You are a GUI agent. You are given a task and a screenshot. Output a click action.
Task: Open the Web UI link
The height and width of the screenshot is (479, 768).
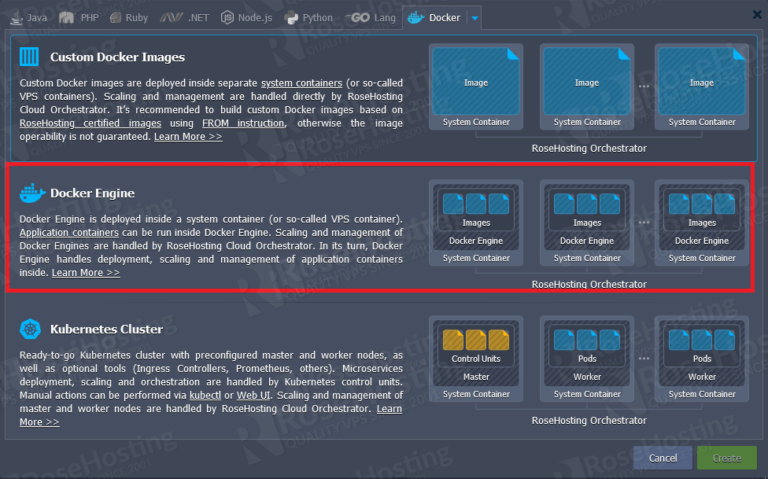[x=253, y=395]
